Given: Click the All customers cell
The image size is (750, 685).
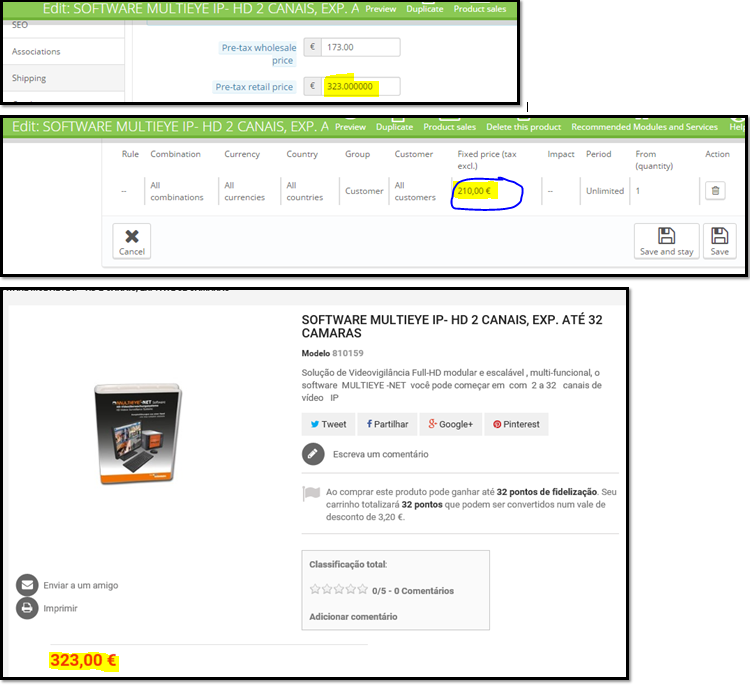Looking at the screenshot, I should pos(415,191).
